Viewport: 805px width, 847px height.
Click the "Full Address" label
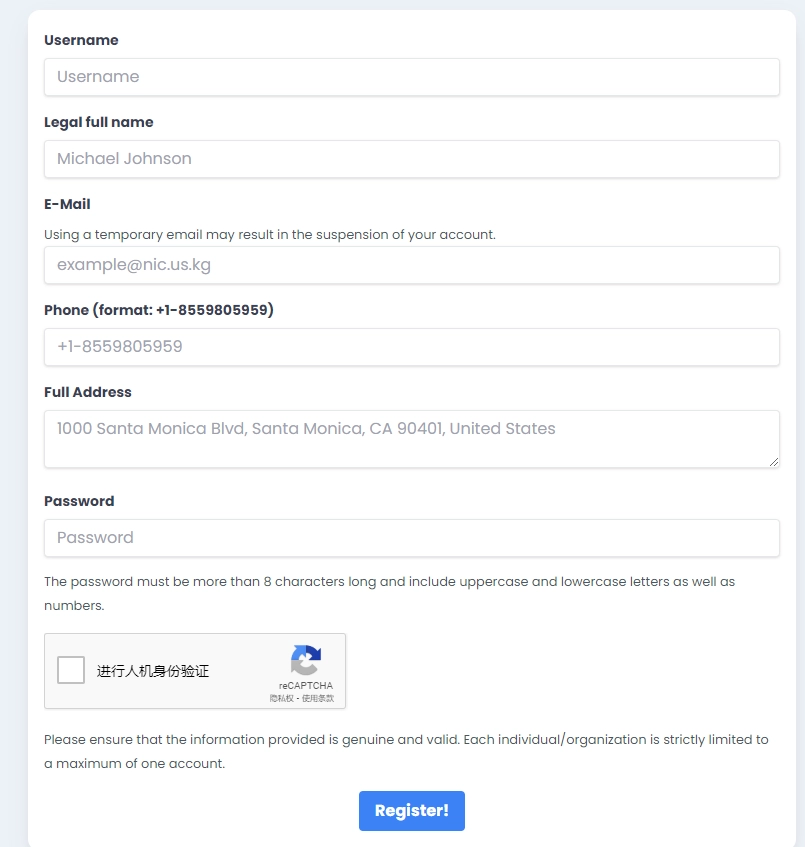point(88,392)
